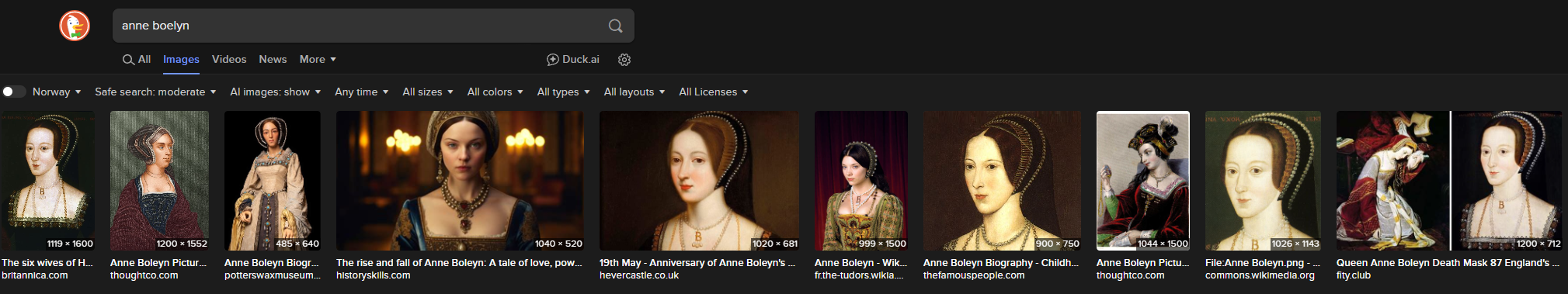This screenshot has width=1568, height=294.
Task: Open the DuckDuckGo logo homepage
Action: (75, 26)
